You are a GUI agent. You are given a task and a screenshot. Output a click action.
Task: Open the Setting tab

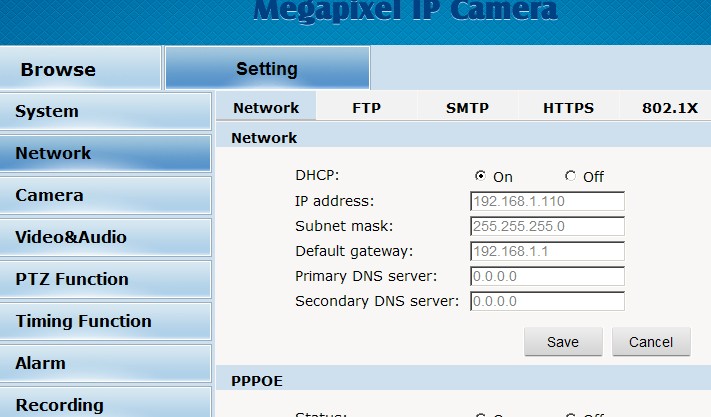click(x=266, y=69)
